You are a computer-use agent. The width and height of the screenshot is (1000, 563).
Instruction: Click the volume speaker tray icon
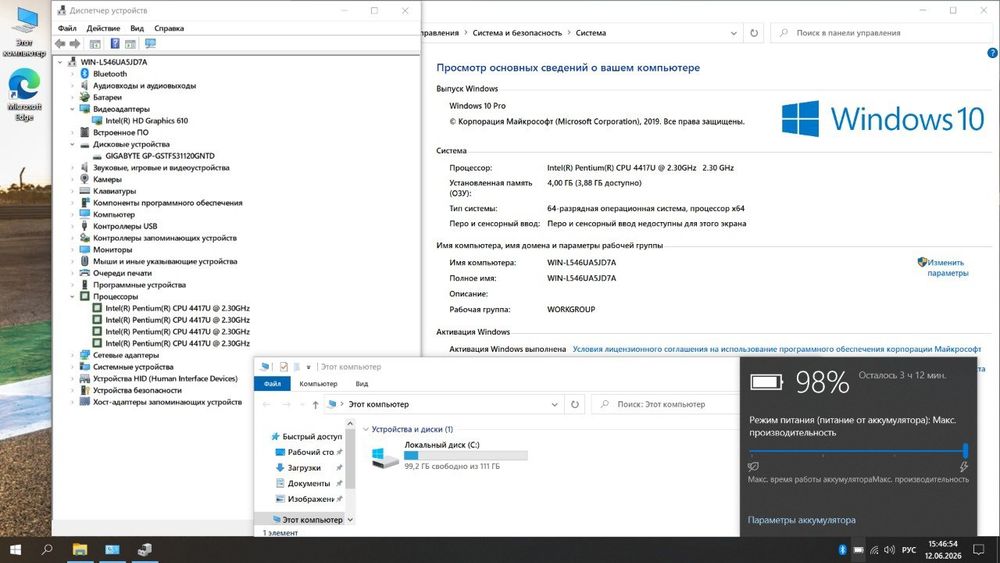tap(890, 550)
